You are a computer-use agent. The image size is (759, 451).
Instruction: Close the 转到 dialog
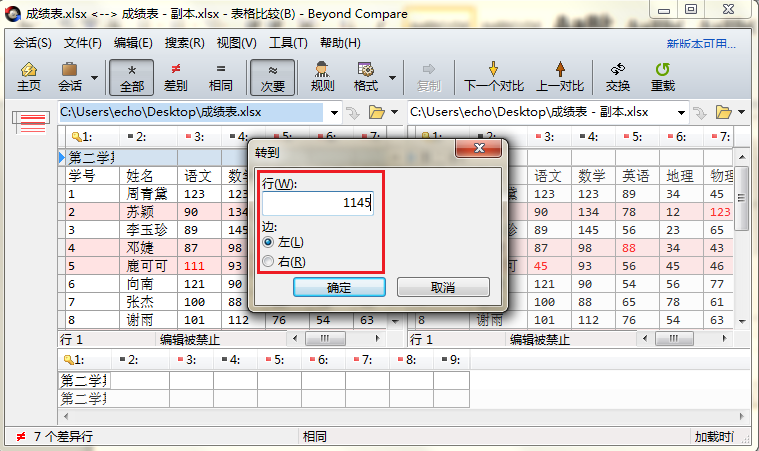coord(479,148)
